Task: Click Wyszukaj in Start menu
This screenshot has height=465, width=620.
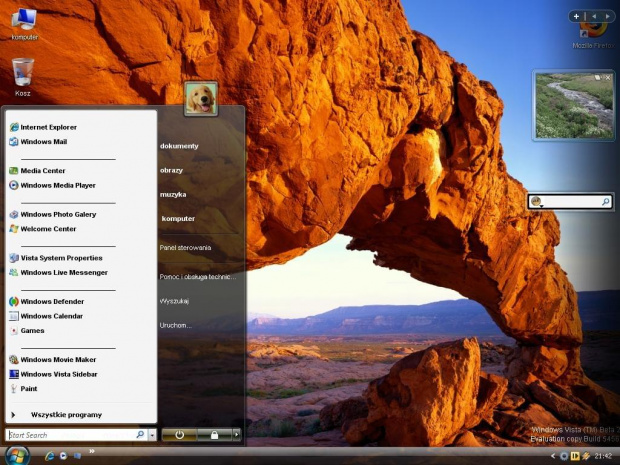Action: [174, 301]
